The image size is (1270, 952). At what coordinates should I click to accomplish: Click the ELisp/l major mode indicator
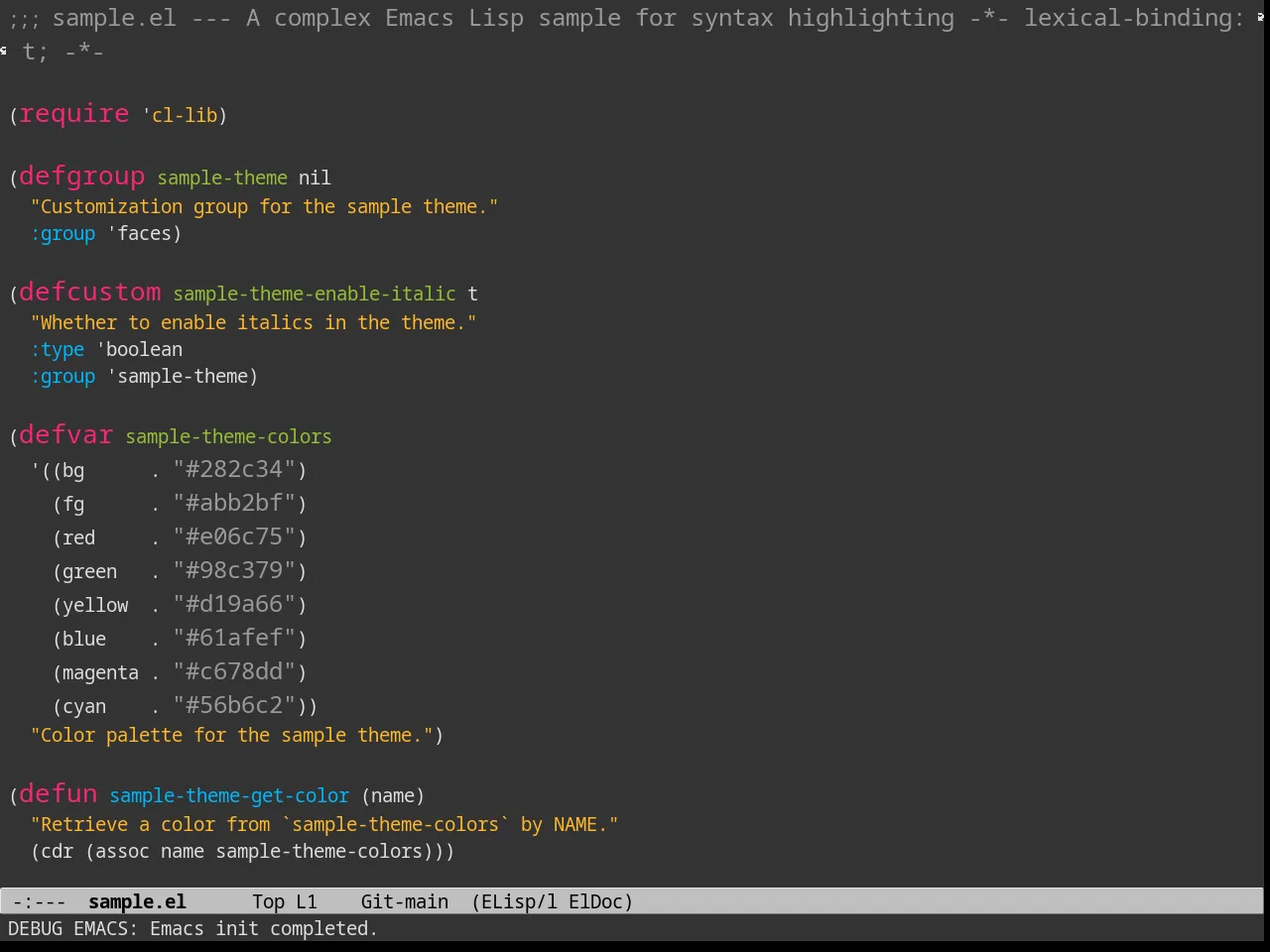click(x=516, y=901)
